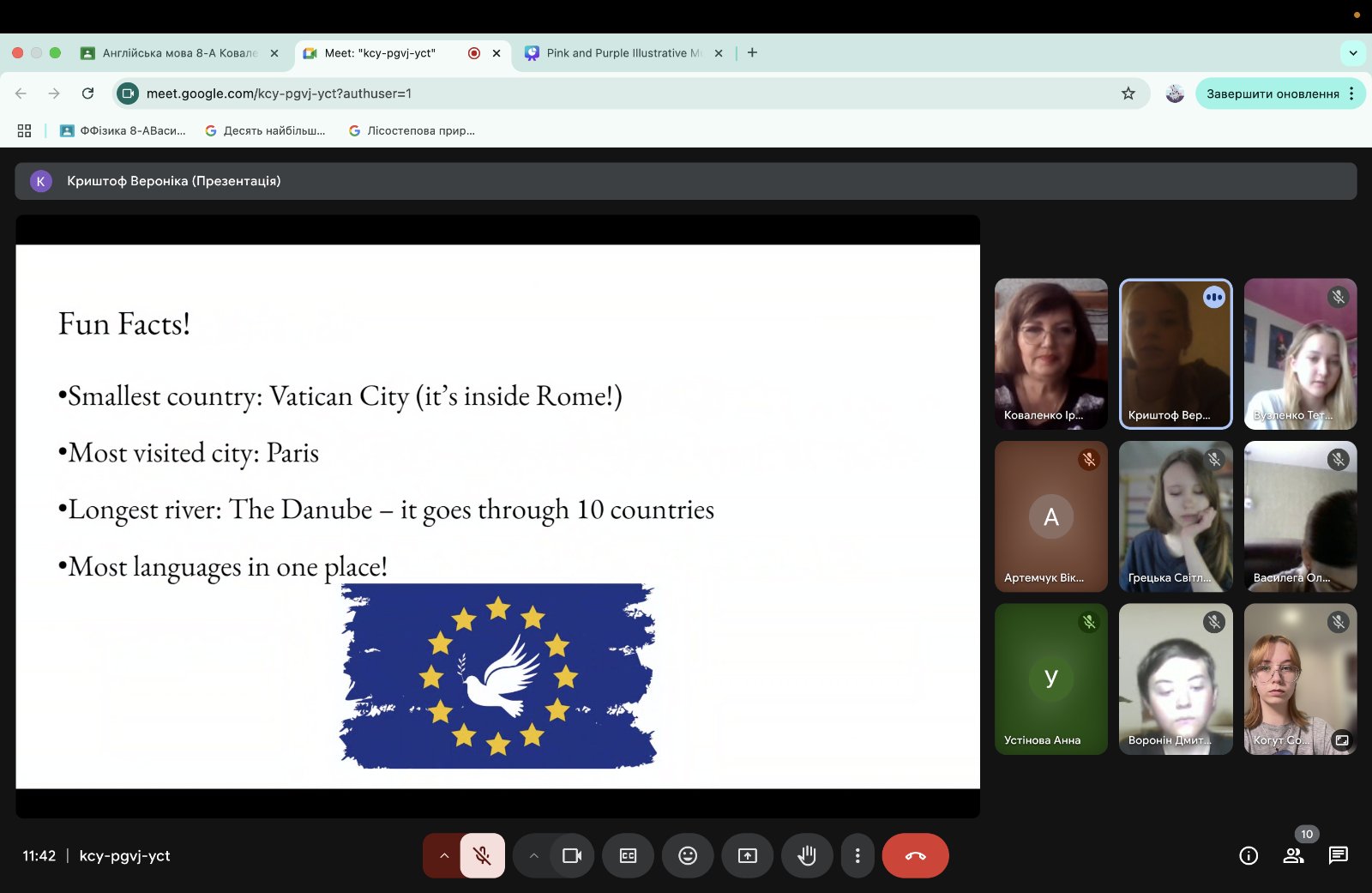Click the present screen icon
The width and height of the screenshot is (1372, 893).
click(748, 855)
